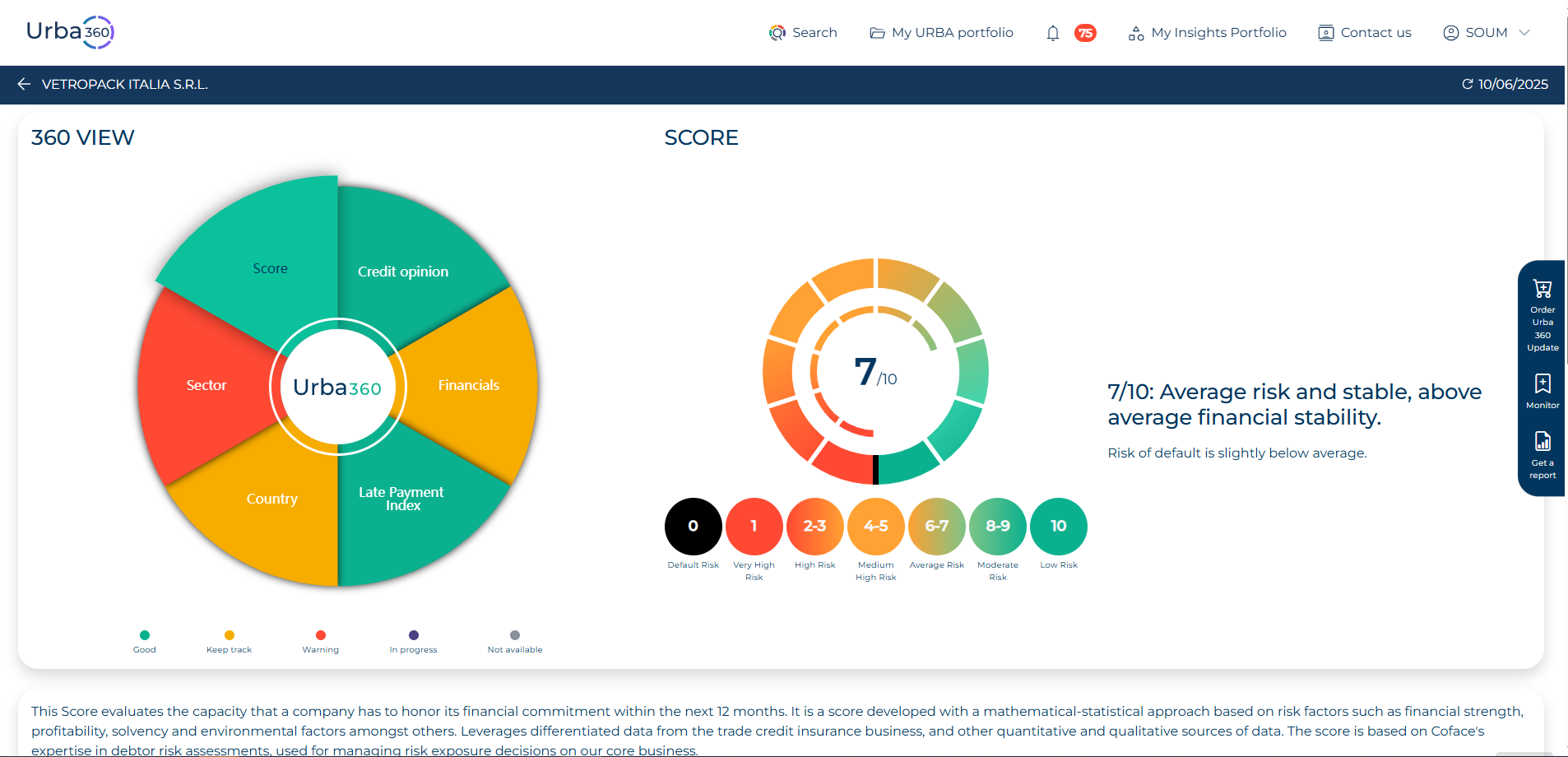Select the Financials wheel segment
1568x757 pixels.
469,385
